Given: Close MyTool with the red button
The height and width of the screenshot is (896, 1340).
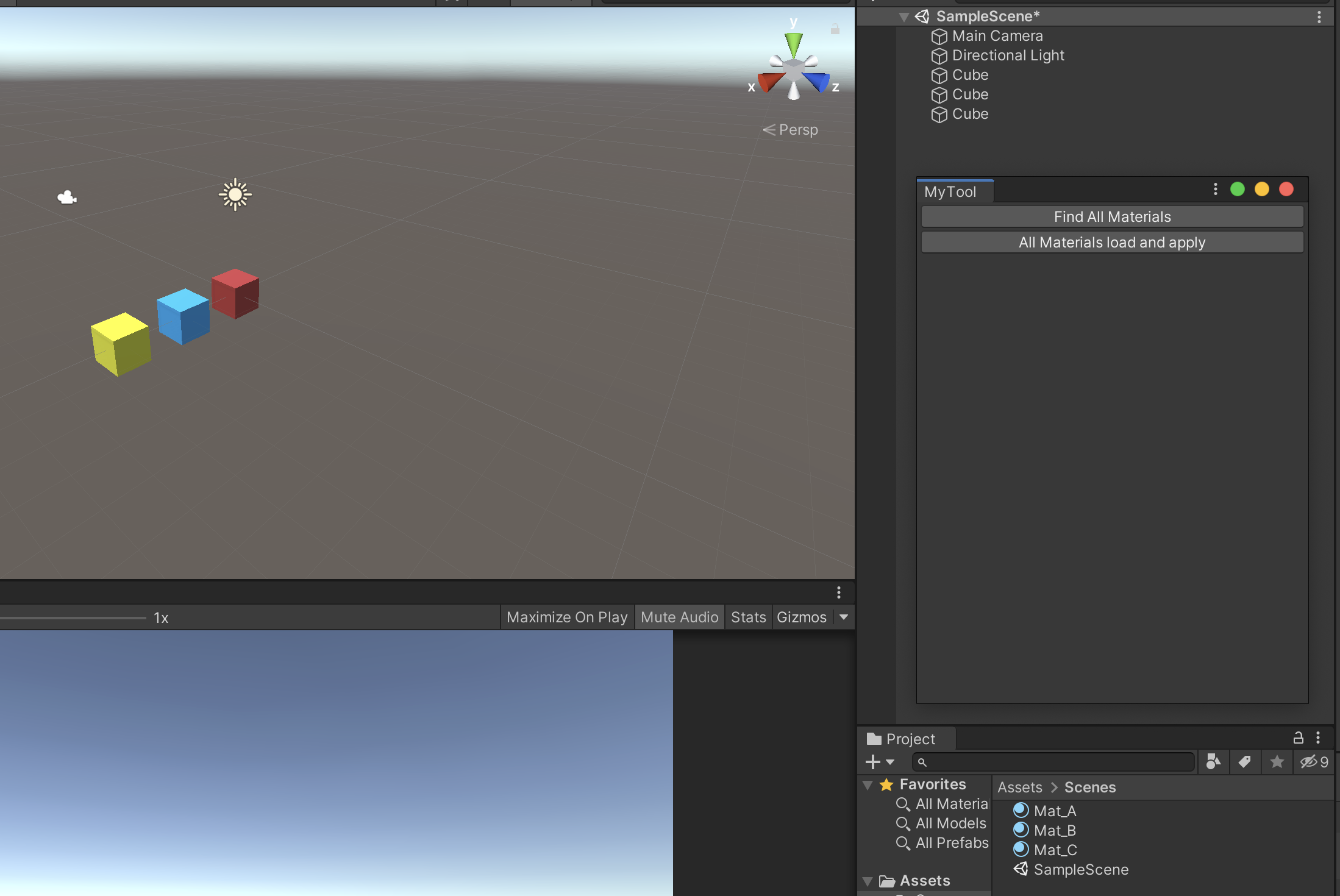Looking at the screenshot, I should coord(1286,190).
